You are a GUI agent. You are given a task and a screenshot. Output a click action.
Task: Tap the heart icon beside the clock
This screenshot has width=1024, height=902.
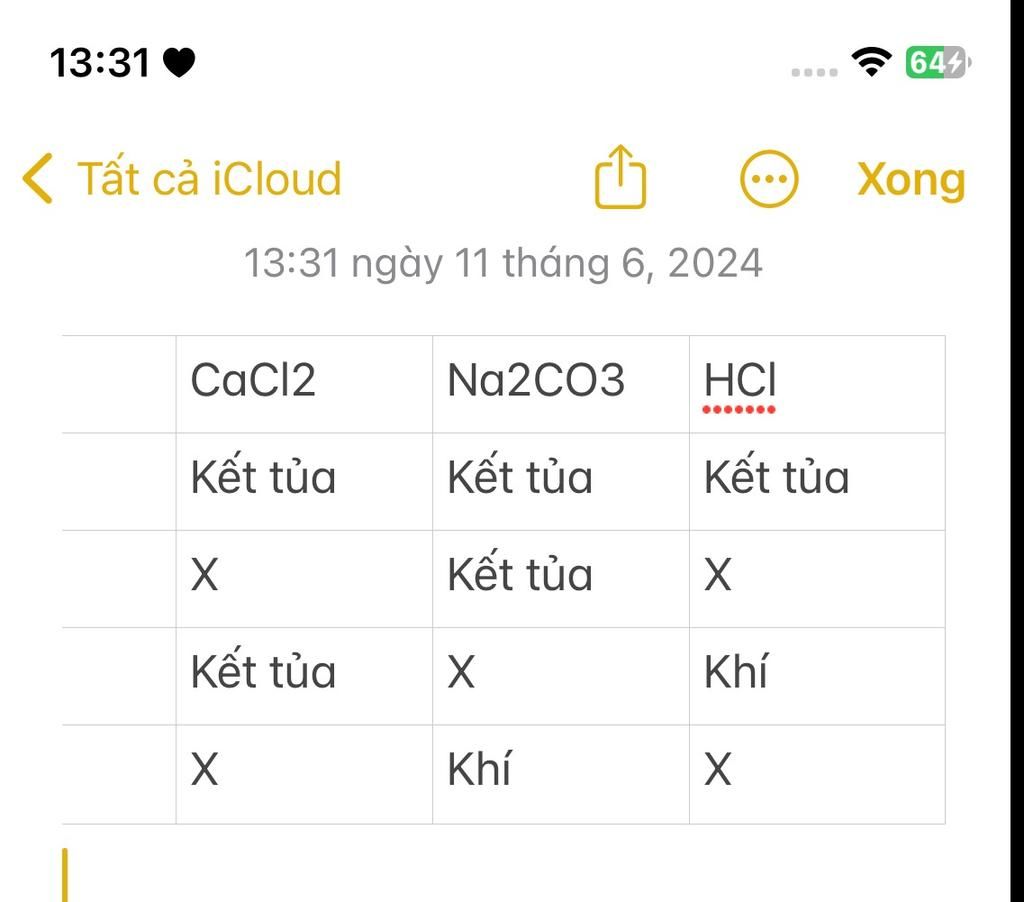[179, 63]
